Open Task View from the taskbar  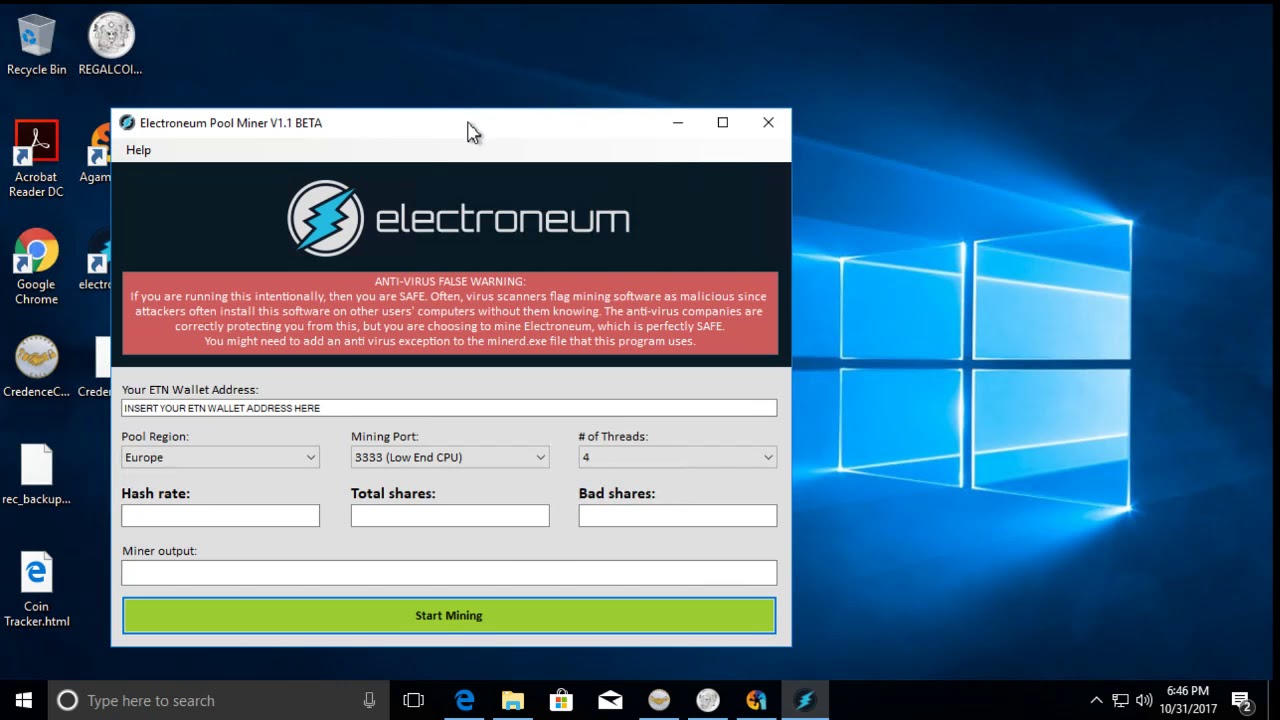click(413, 700)
